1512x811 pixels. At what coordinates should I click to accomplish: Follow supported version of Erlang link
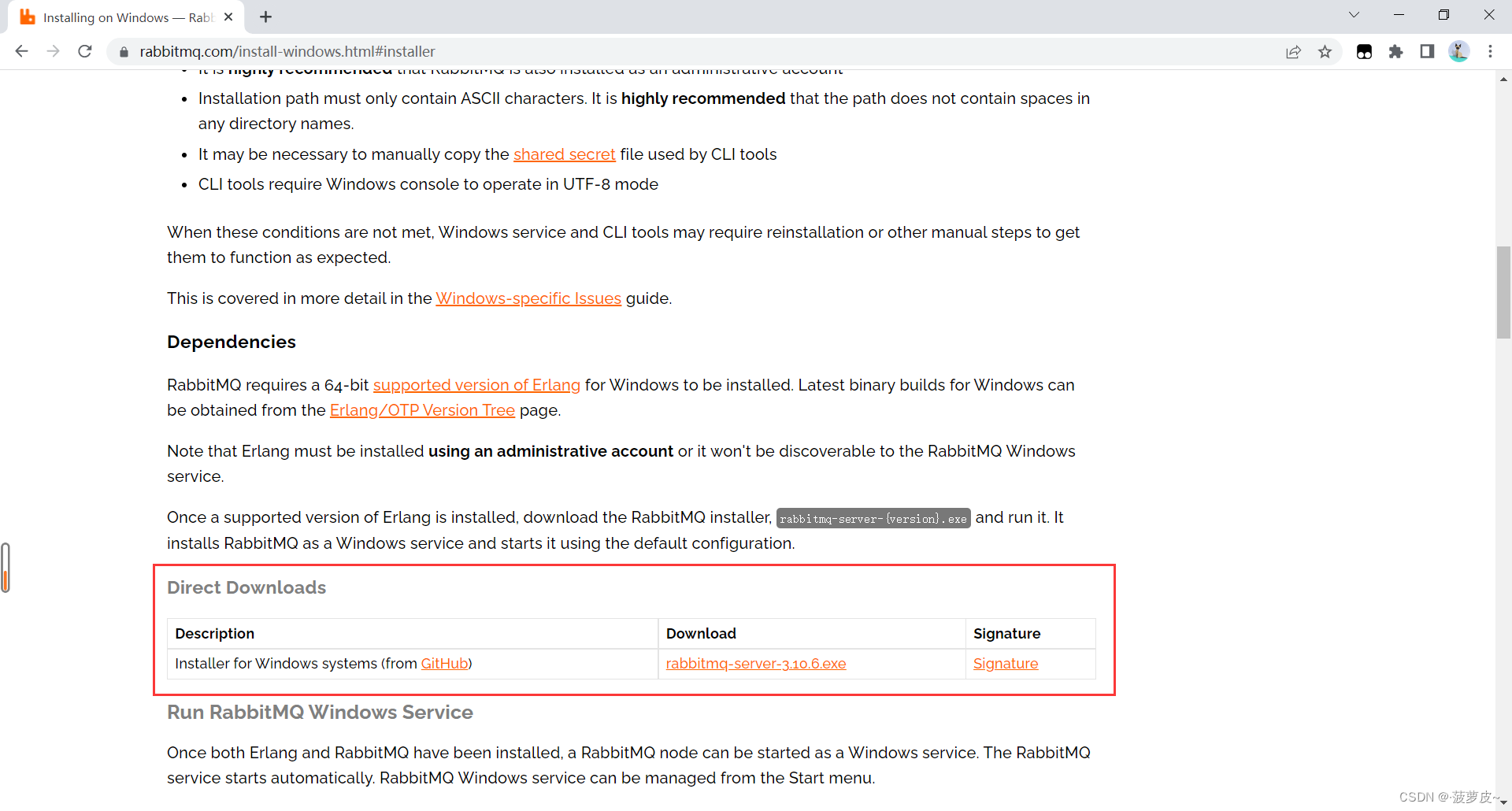click(x=476, y=385)
